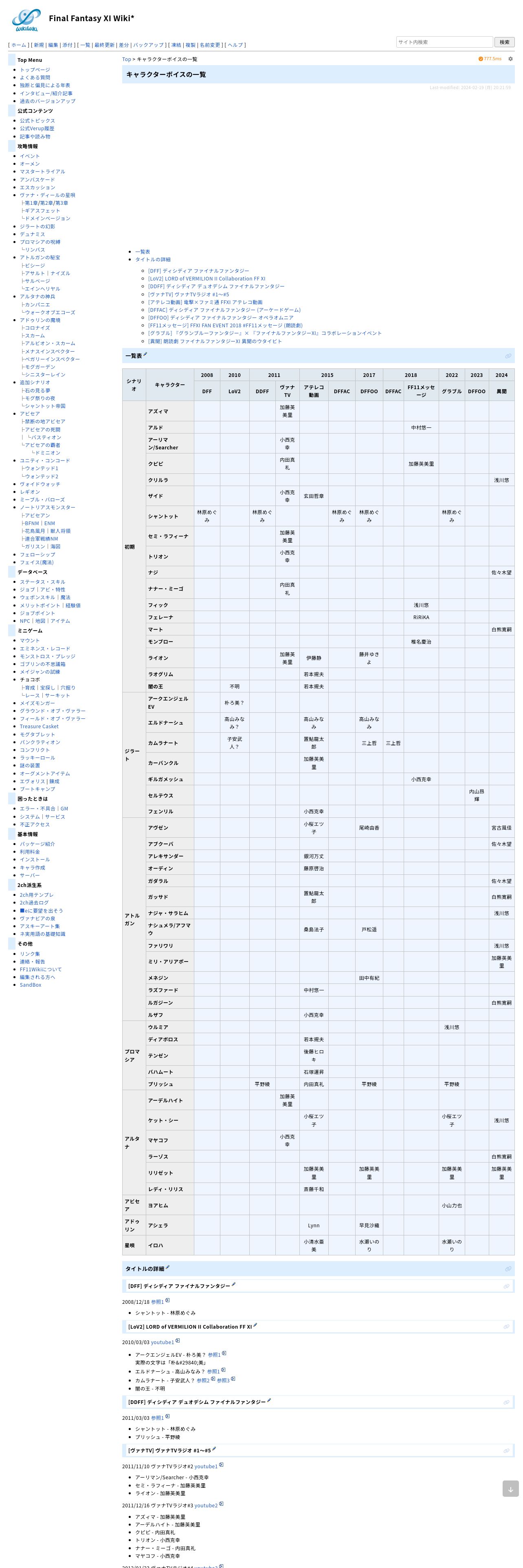
Task: Click anchor link icon on [LoV2] section heading
Action: tap(506, 1326)
